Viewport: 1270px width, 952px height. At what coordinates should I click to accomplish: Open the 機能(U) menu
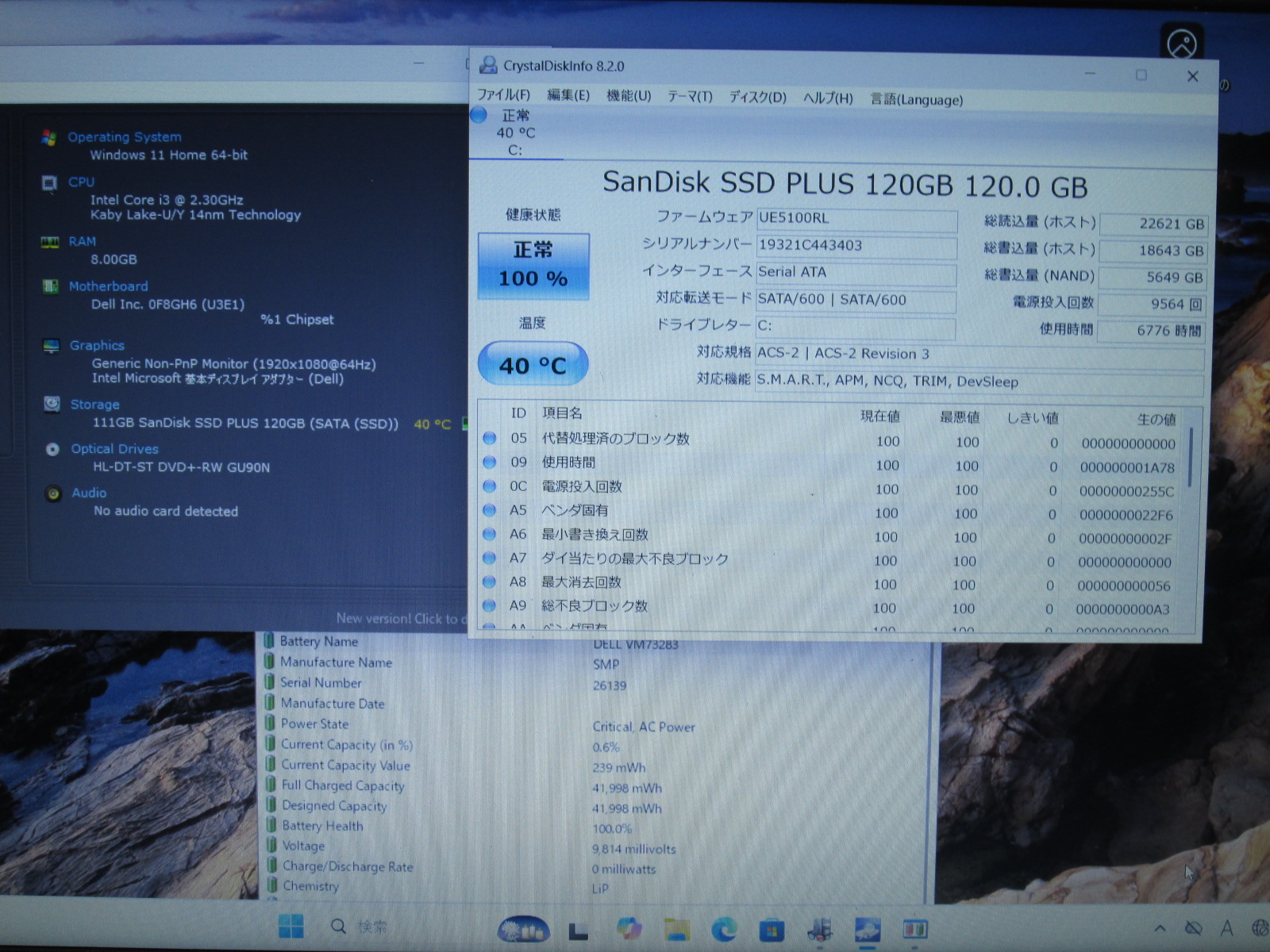(x=629, y=96)
